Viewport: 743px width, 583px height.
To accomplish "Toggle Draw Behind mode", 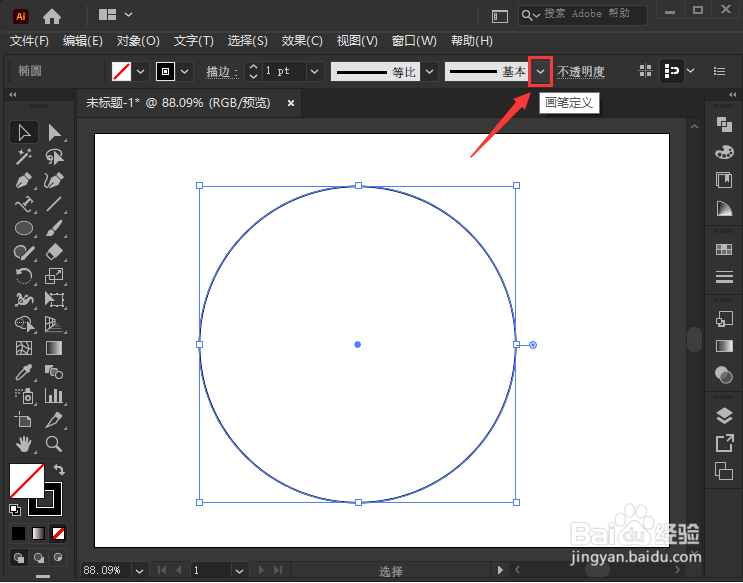I will (38, 558).
